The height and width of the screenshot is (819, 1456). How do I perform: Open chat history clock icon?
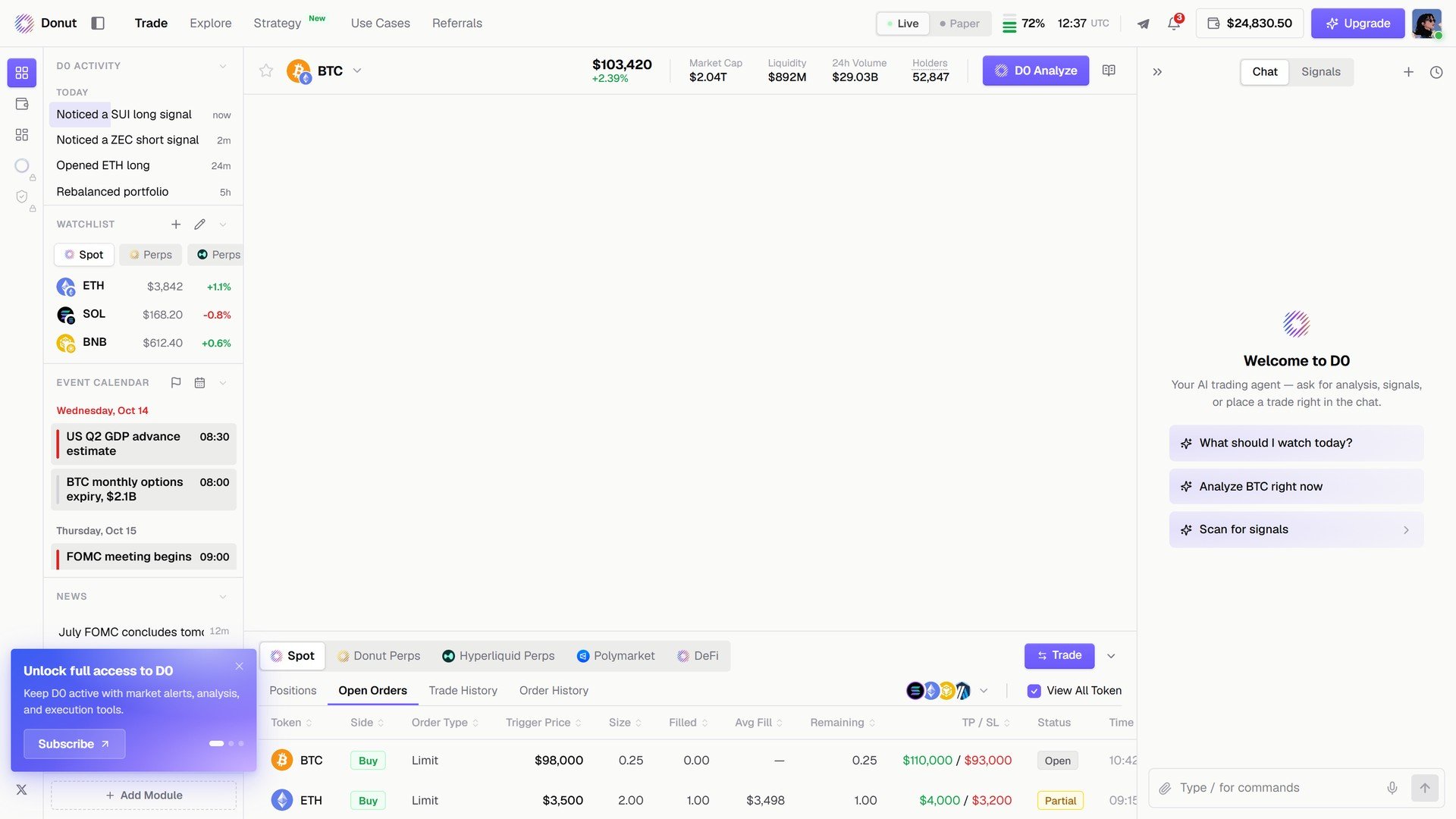point(1436,72)
